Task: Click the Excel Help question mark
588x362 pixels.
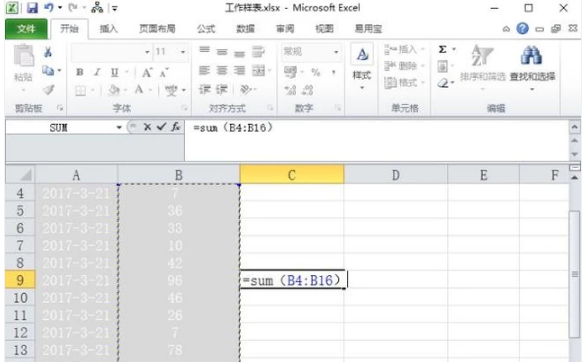Action: tap(522, 29)
